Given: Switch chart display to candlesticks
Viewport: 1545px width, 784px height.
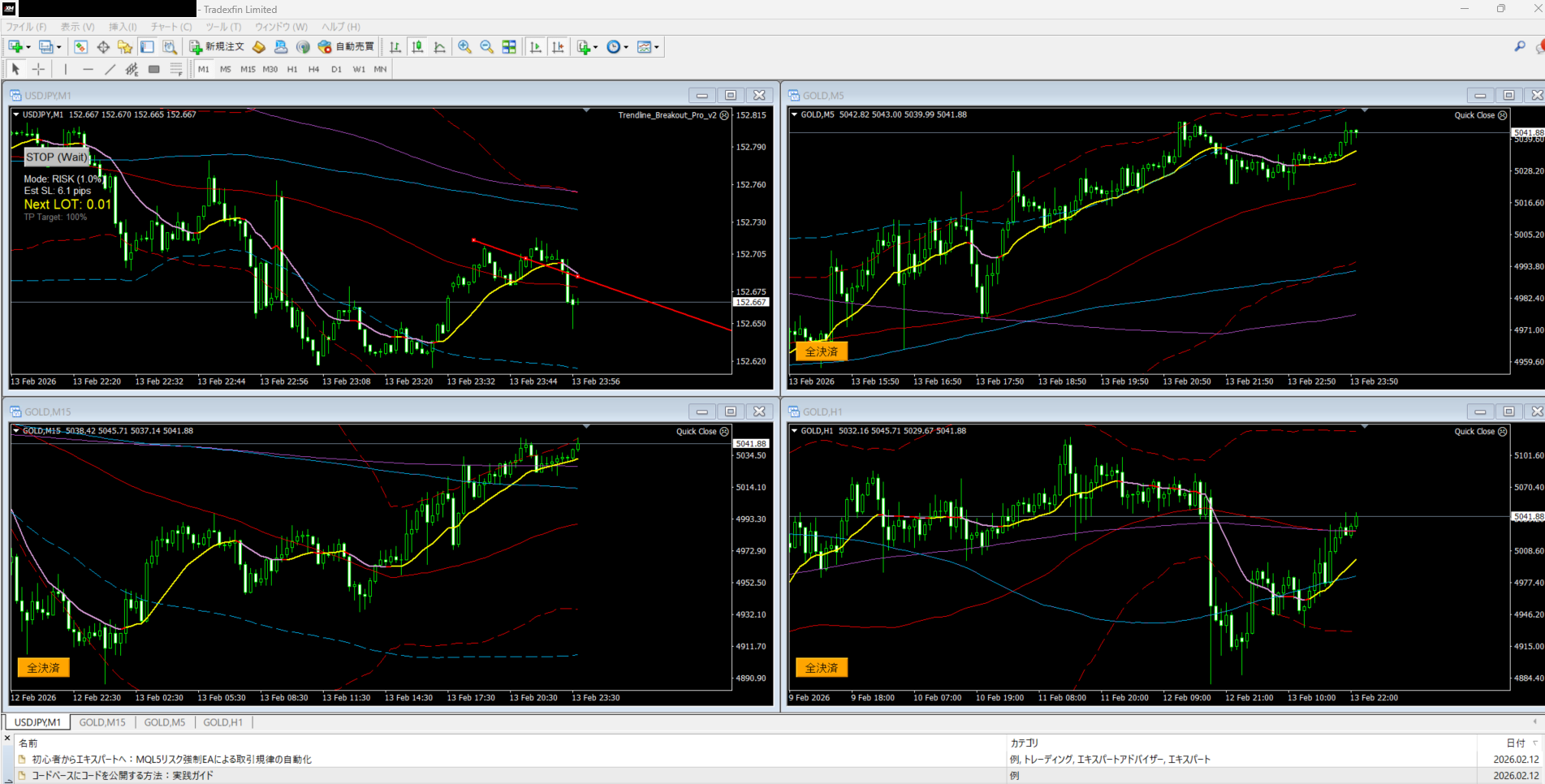Looking at the screenshot, I should pyautogui.click(x=417, y=47).
